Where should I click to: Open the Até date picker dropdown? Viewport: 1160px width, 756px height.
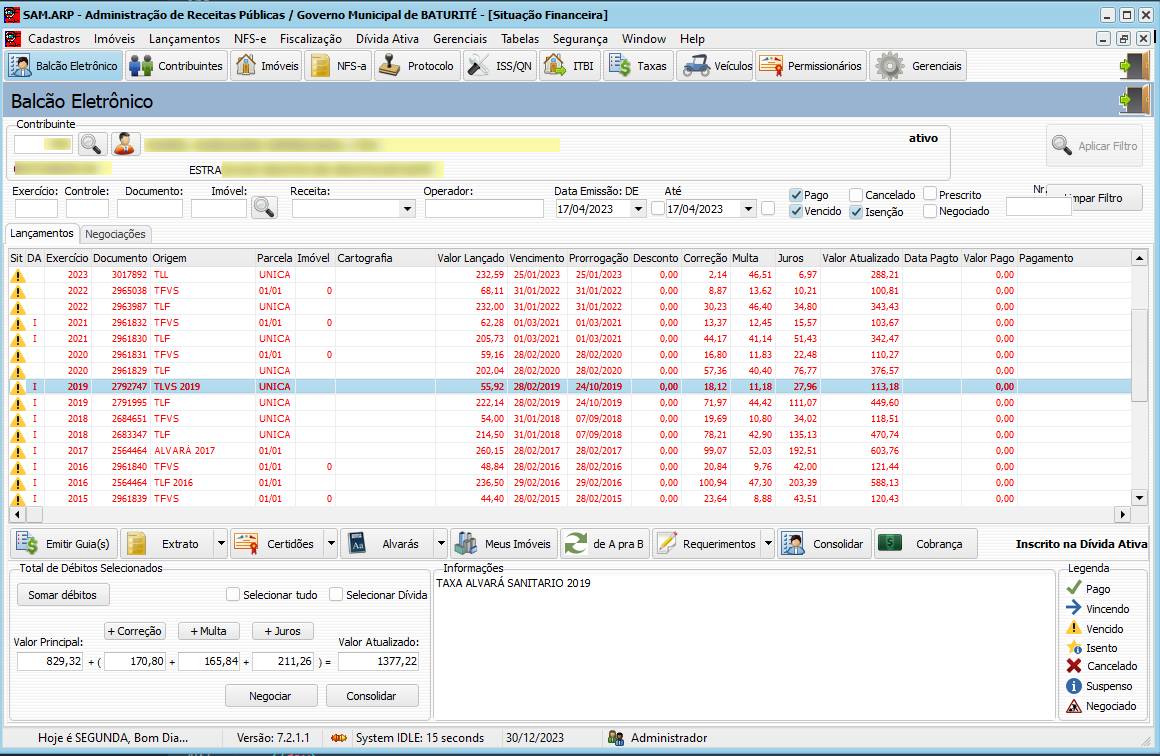coord(749,209)
